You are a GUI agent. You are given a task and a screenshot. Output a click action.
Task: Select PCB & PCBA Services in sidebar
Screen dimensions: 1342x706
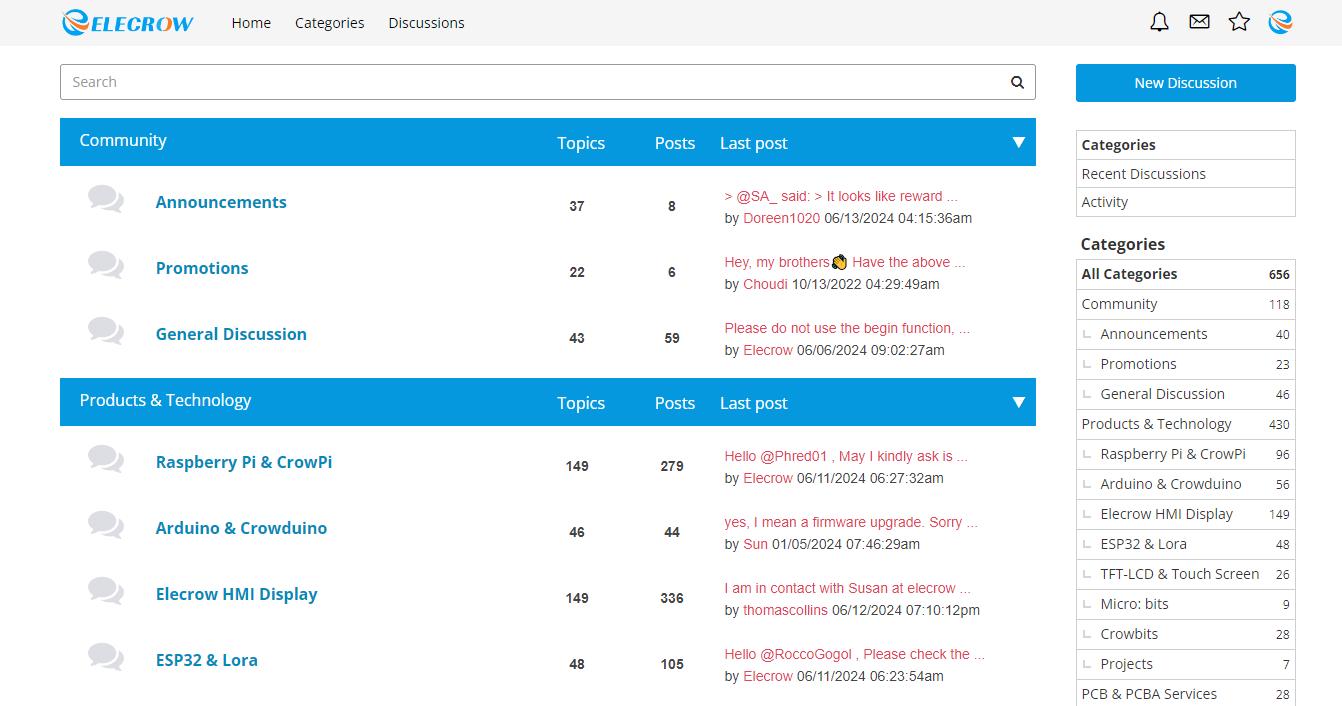[x=1186, y=693]
